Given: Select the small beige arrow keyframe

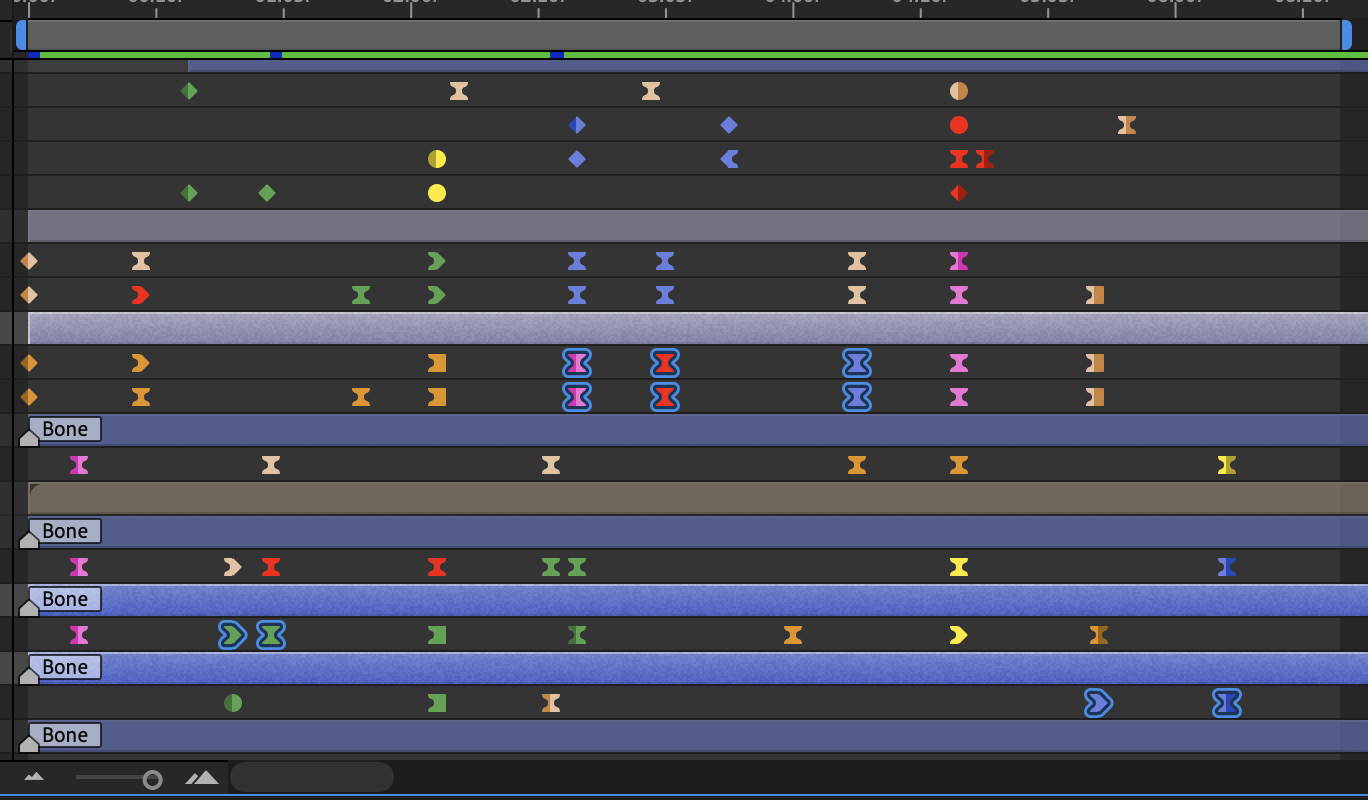Looking at the screenshot, I should click(x=233, y=567).
